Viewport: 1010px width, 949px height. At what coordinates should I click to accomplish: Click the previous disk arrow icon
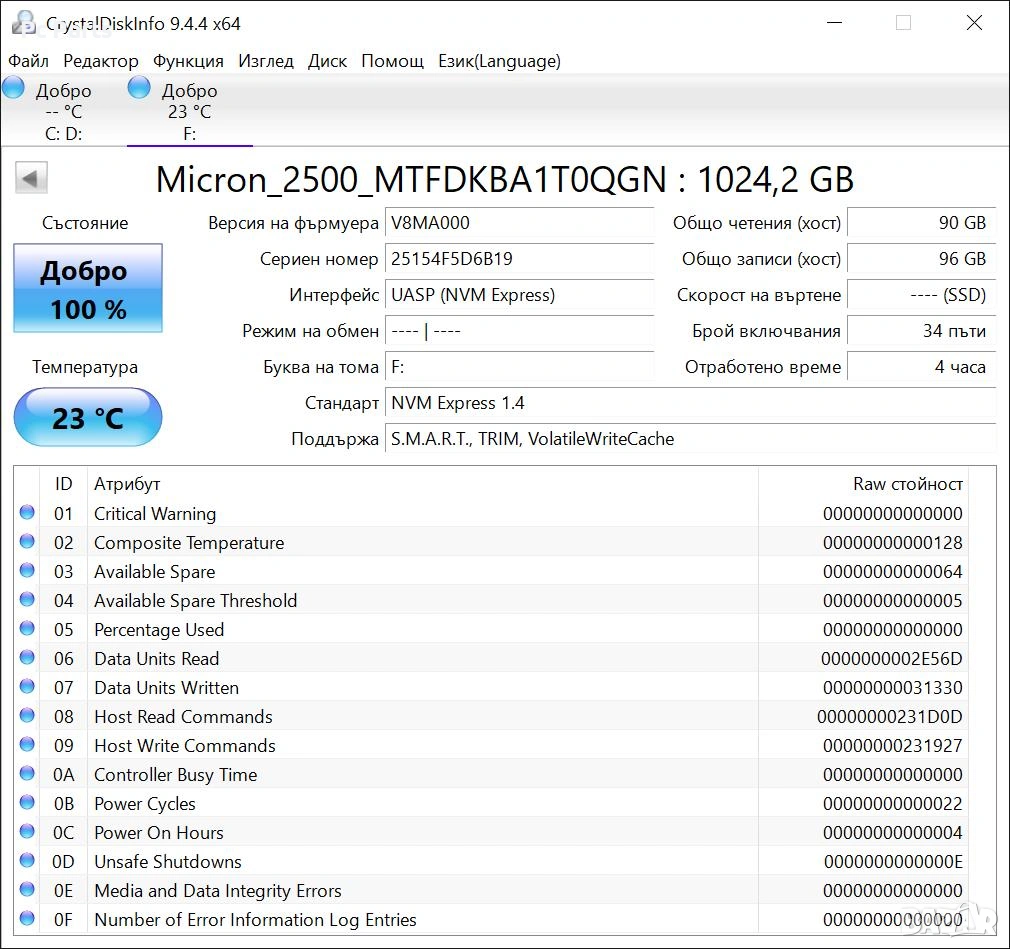31,179
